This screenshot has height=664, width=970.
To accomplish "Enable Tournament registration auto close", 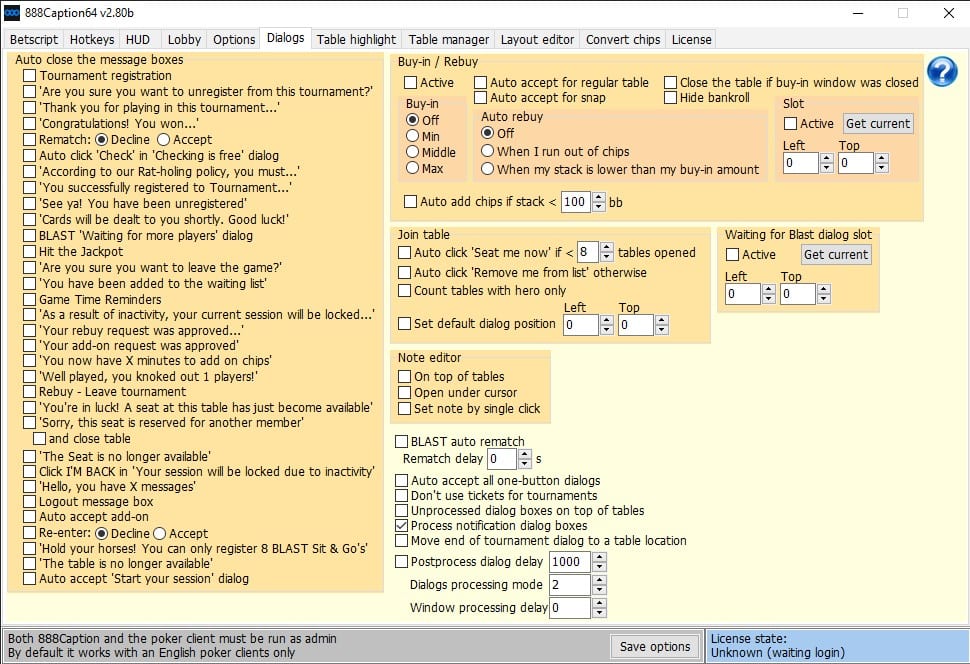I will point(29,75).
